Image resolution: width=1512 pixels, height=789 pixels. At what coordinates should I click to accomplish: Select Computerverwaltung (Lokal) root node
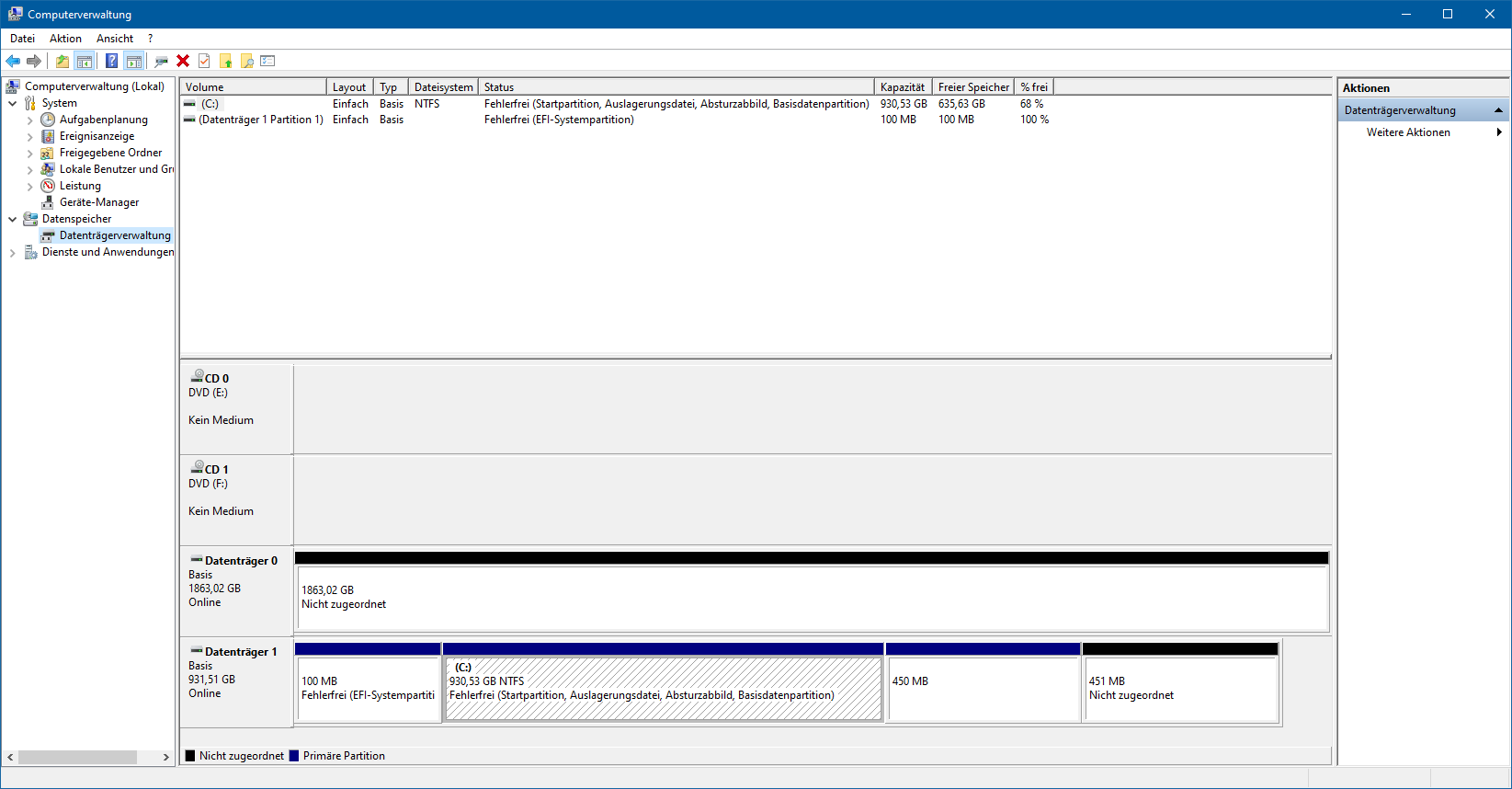point(95,86)
